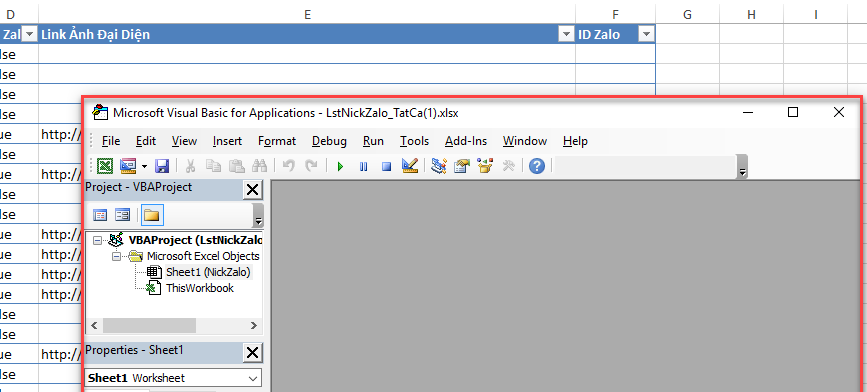Image resolution: width=867 pixels, height=392 pixels.
Task: Open the Help menu
Action: click(575, 142)
